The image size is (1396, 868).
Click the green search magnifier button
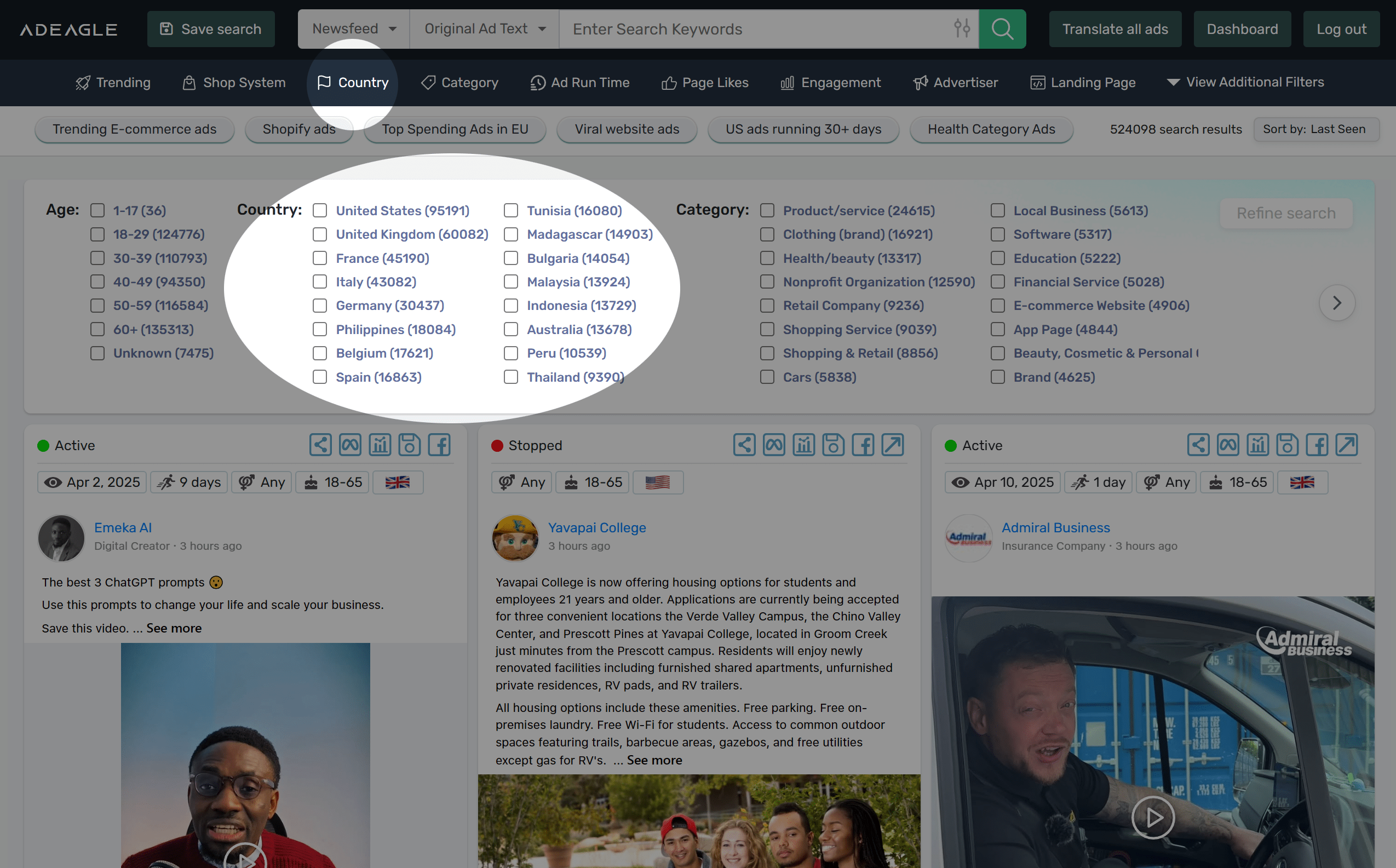(1002, 28)
